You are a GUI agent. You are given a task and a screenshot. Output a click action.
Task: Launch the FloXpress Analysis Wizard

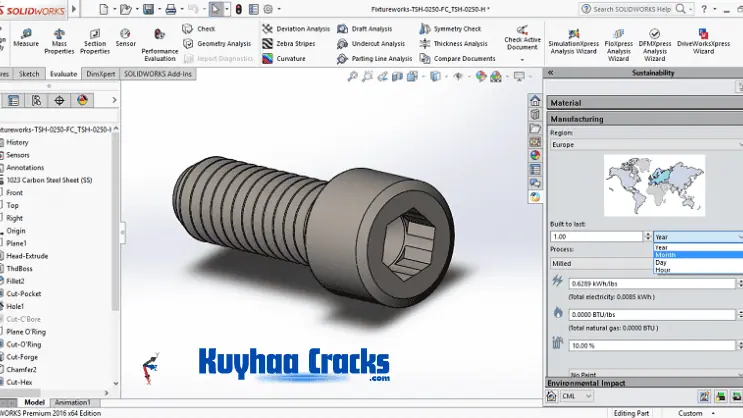pos(617,42)
